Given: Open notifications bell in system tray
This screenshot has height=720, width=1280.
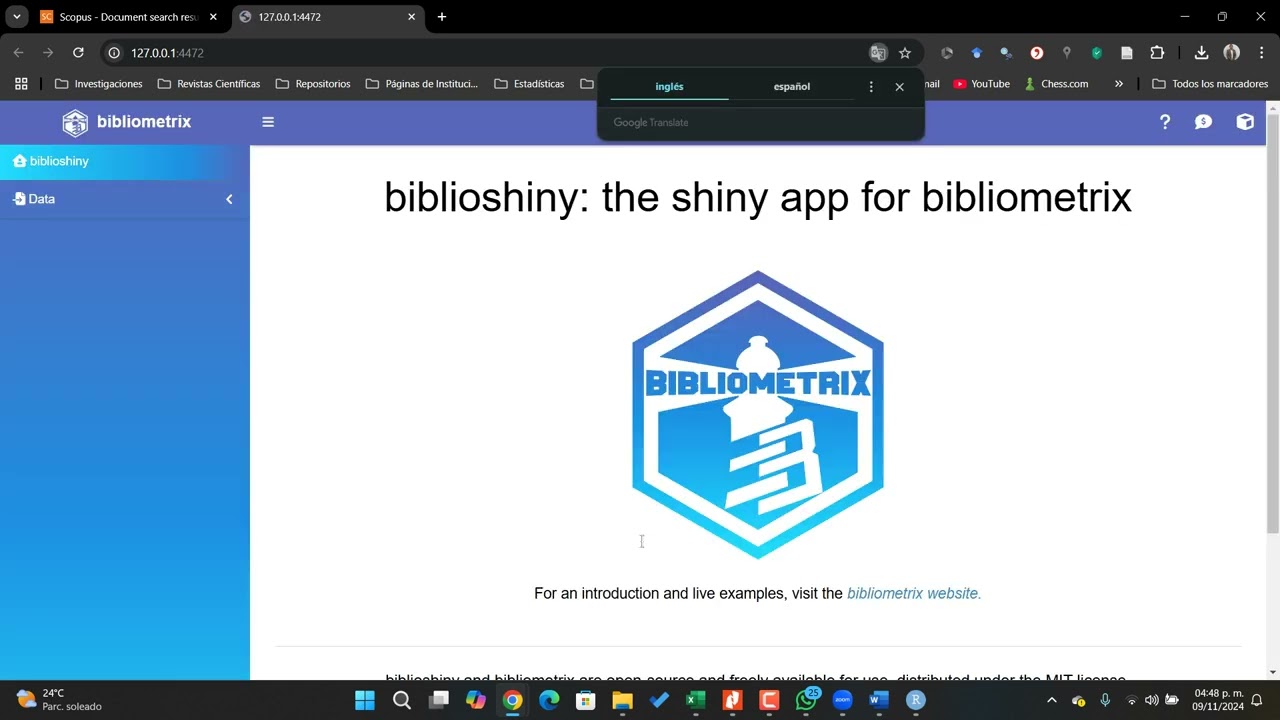Looking at the screenshot, I should [x=1257, y=700].
